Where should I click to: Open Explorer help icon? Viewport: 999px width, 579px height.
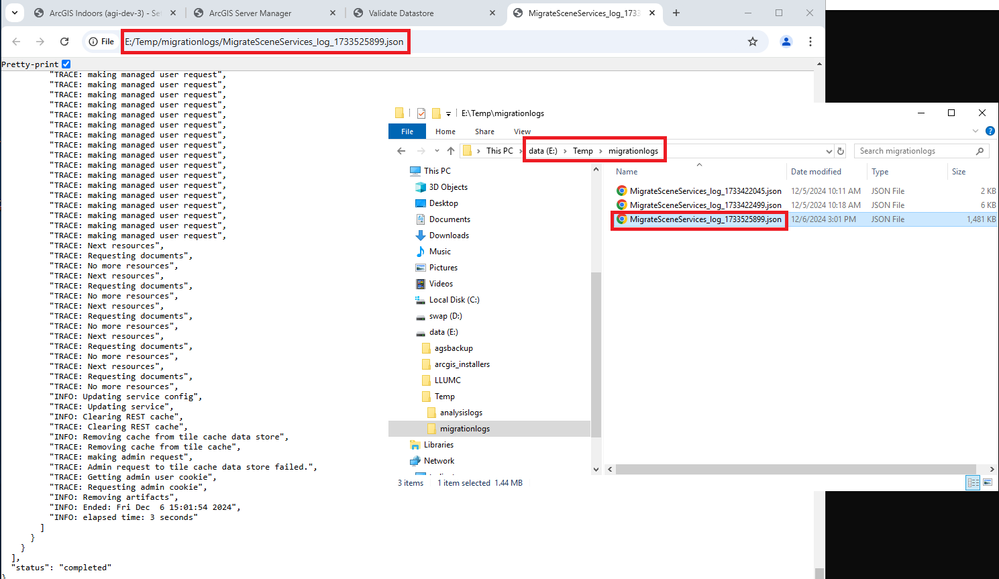(x=989, y=131)
